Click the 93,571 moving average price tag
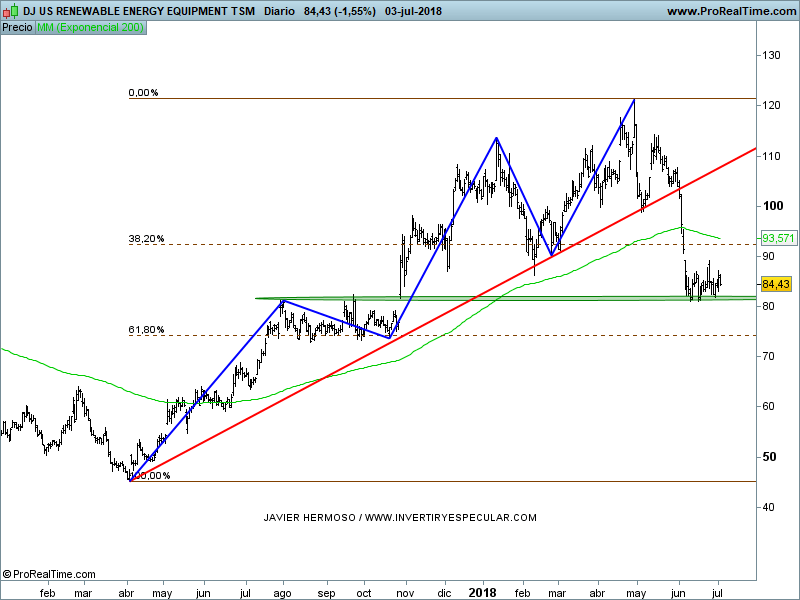This screenshot has width=800, height=600. tap(776, 238)
